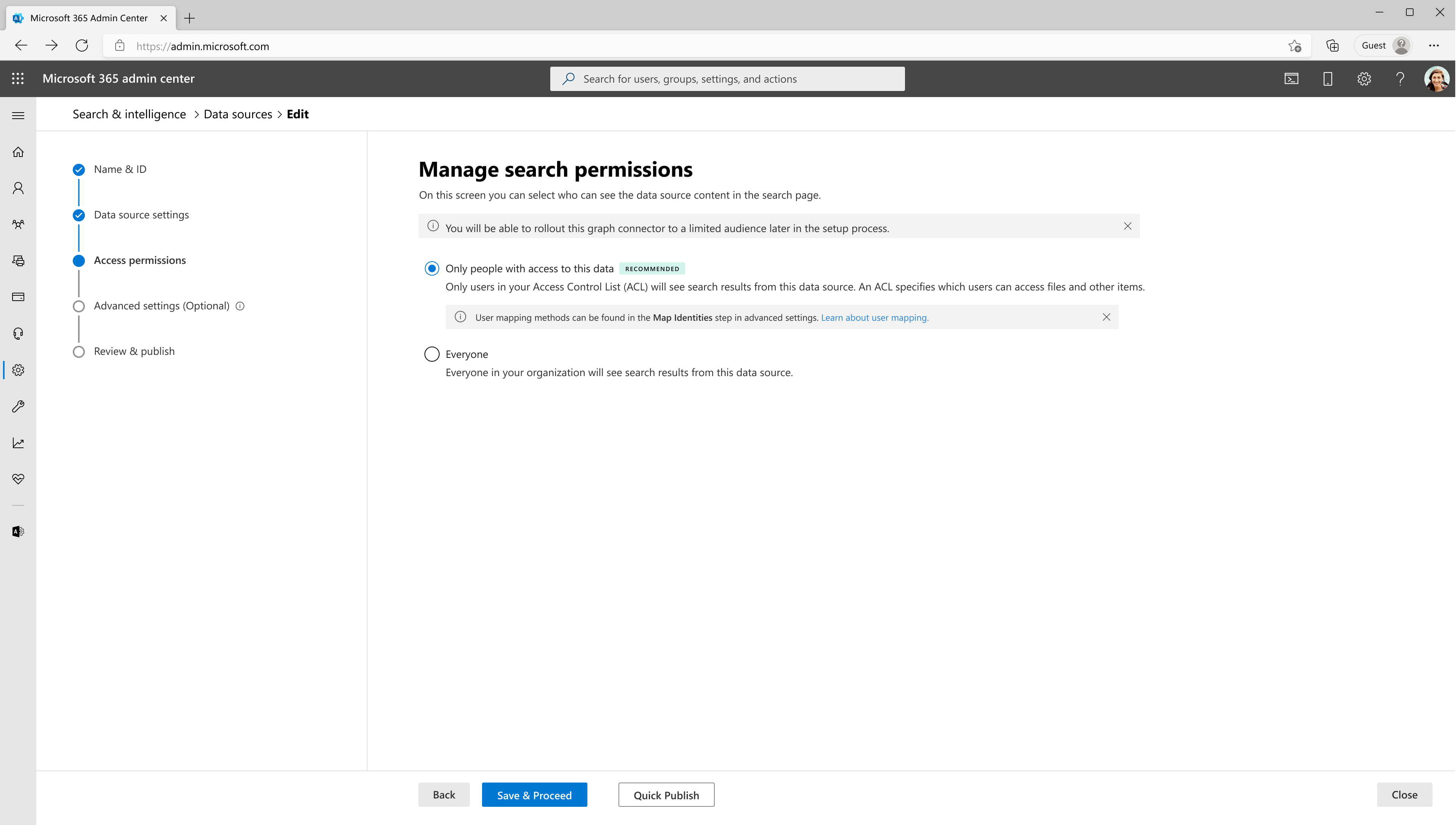Click the Quick Publish button
The image size is (1456, 825).
[666, 795]
